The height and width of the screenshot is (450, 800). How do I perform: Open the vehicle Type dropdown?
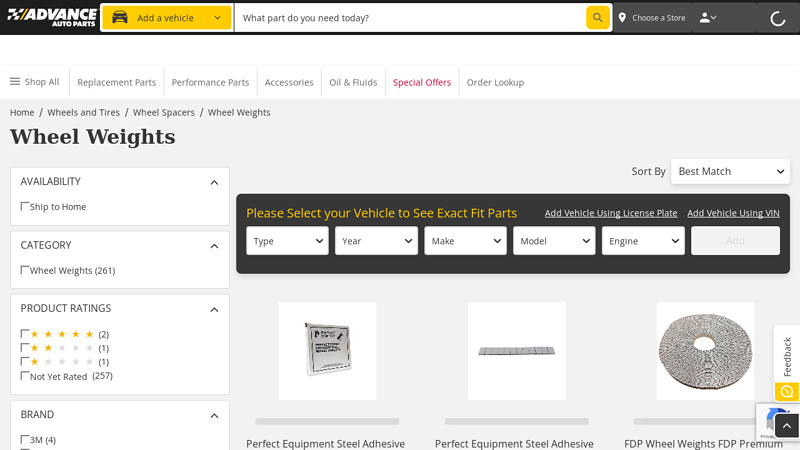[287, 241]
